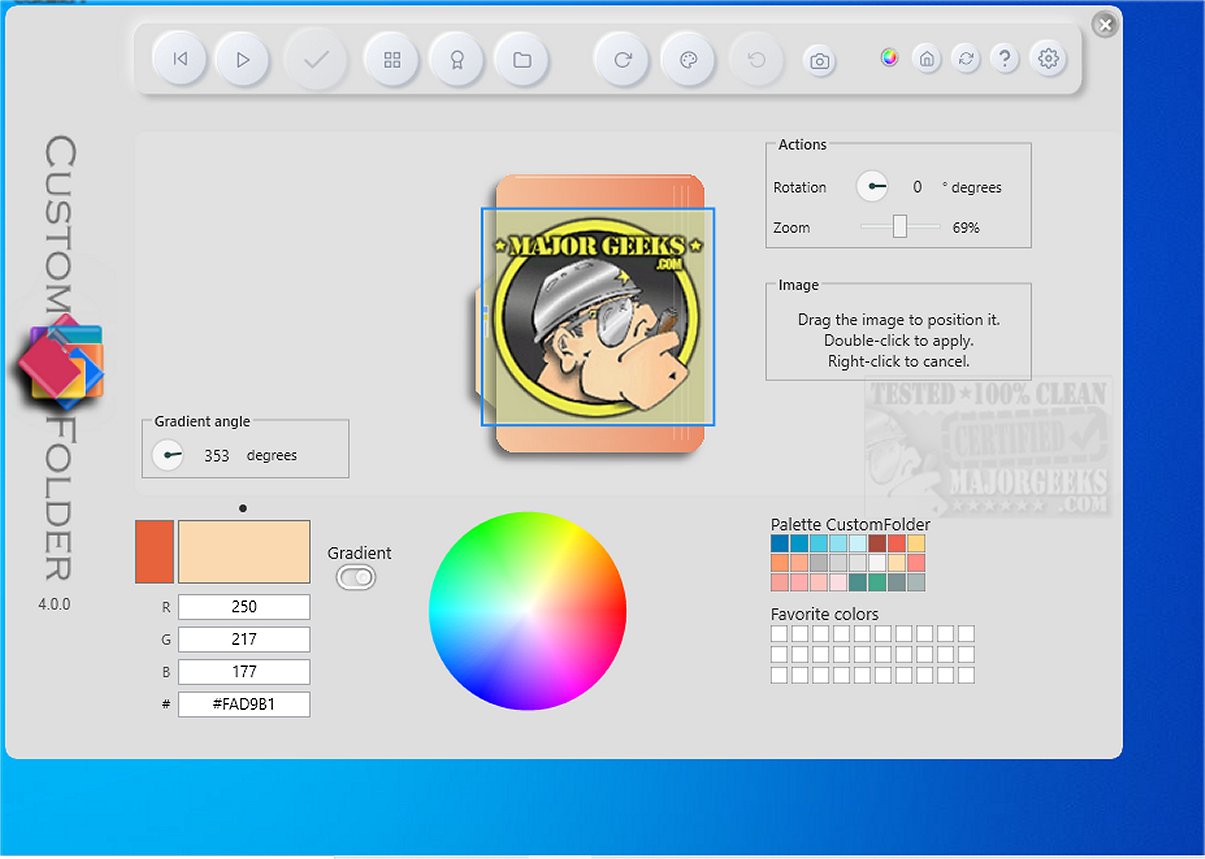Click the home icon in the toolbar

coord(927,59)
